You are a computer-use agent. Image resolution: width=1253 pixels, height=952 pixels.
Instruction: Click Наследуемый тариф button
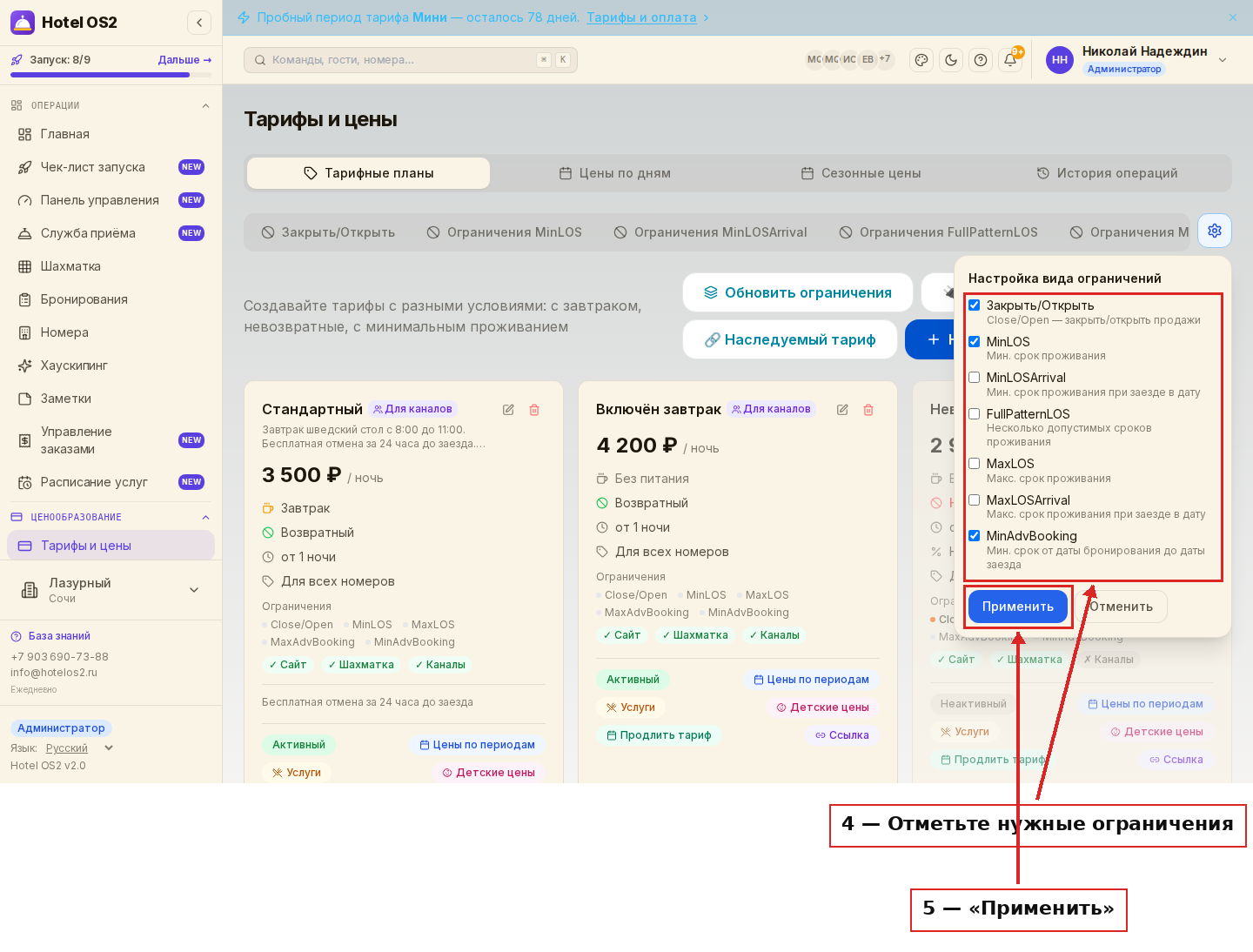790,339
